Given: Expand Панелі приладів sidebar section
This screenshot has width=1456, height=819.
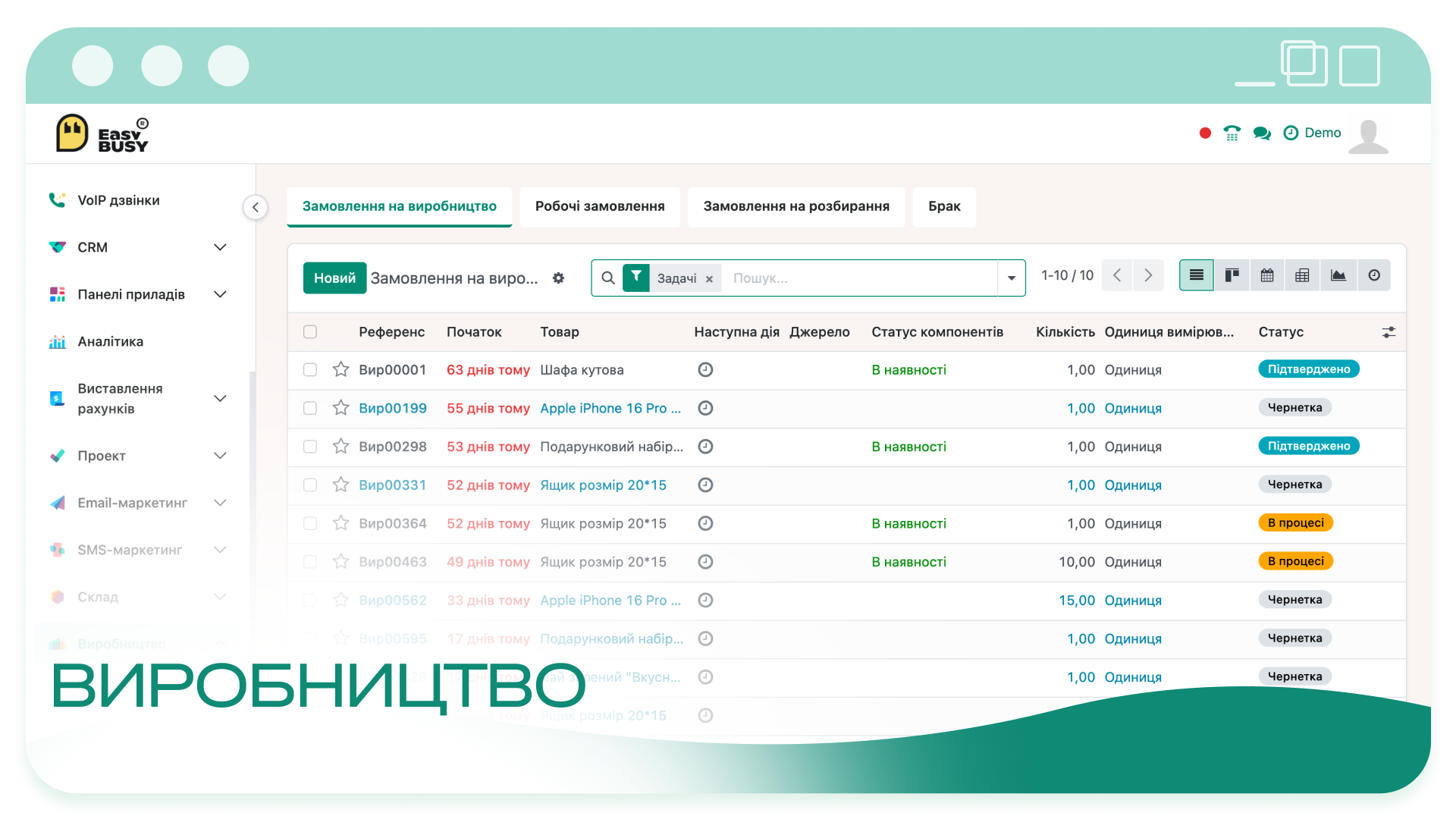Looking at the screenshot, I should (x=220, y=294).
